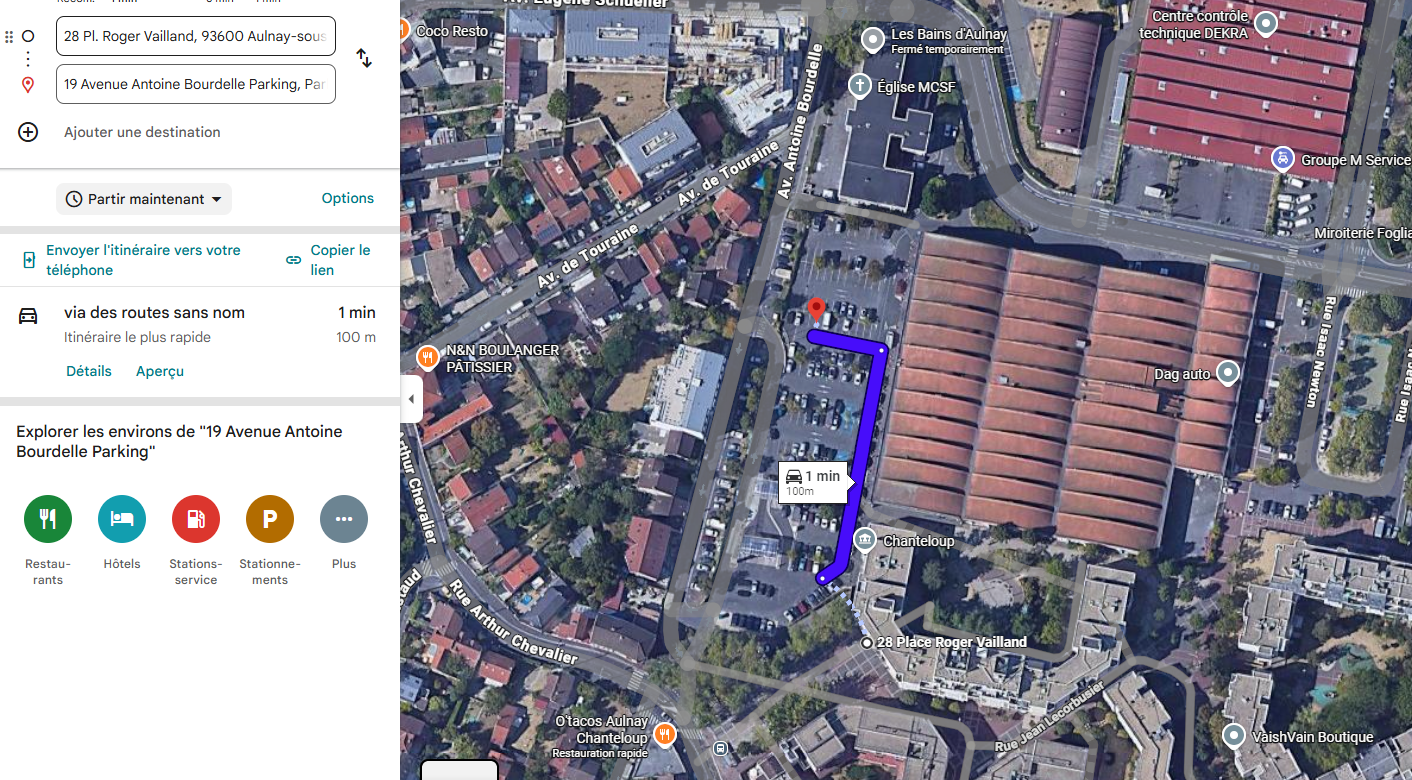1412x780 pixels.
Task: Click the 1 min 100m route label on map
Action: [x=813, y=482]
